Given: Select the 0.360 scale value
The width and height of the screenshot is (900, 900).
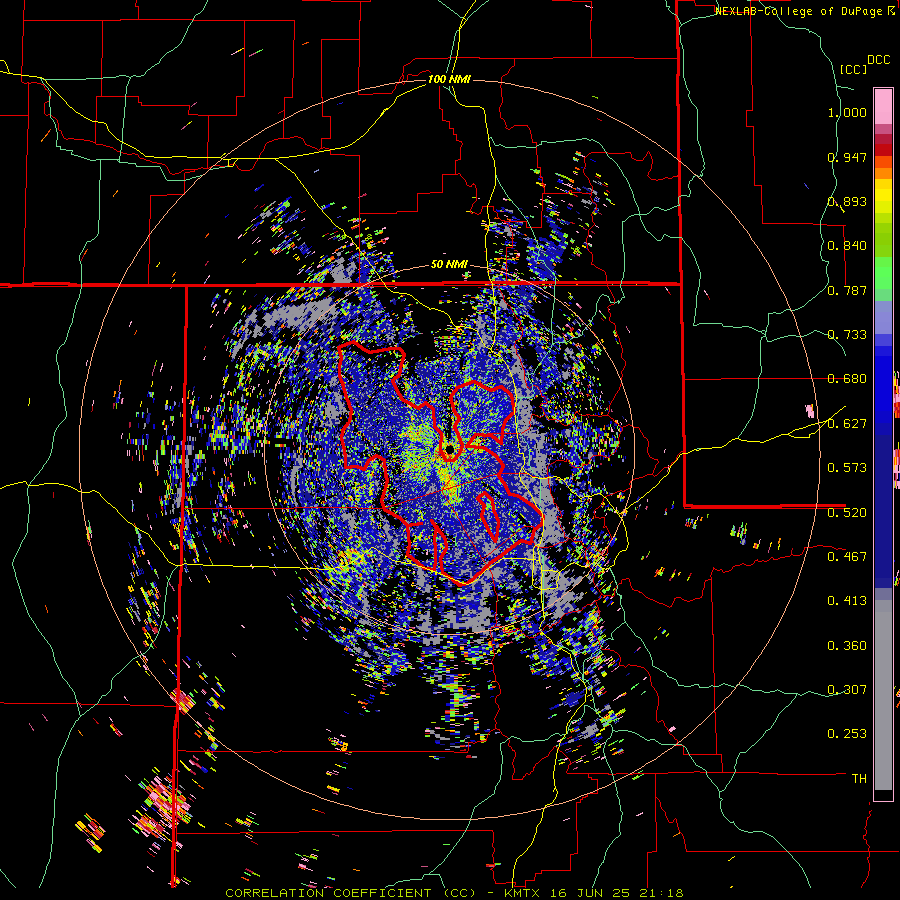Looking at the screenshot, I should [x=847, y=646].
